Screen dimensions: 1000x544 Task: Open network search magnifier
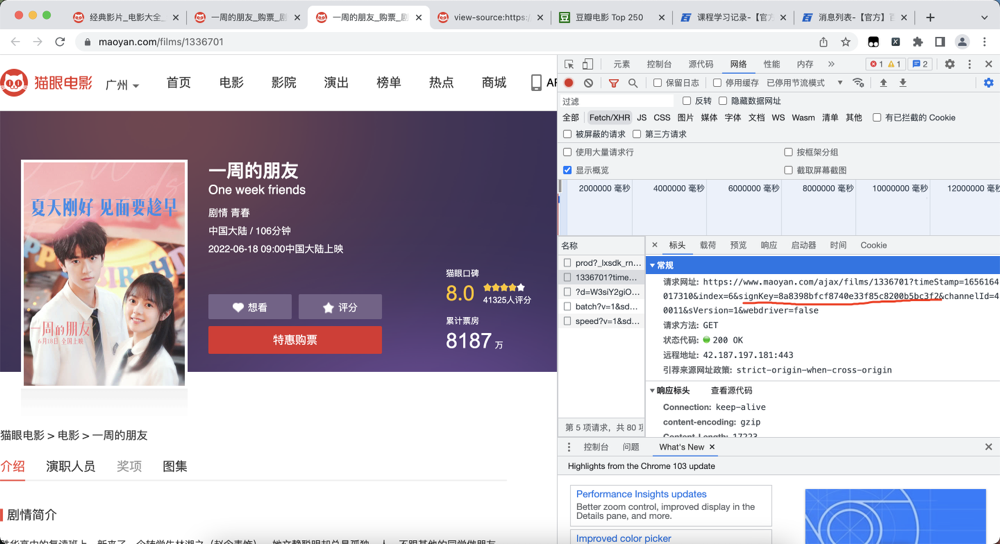[x=633, y=83]
